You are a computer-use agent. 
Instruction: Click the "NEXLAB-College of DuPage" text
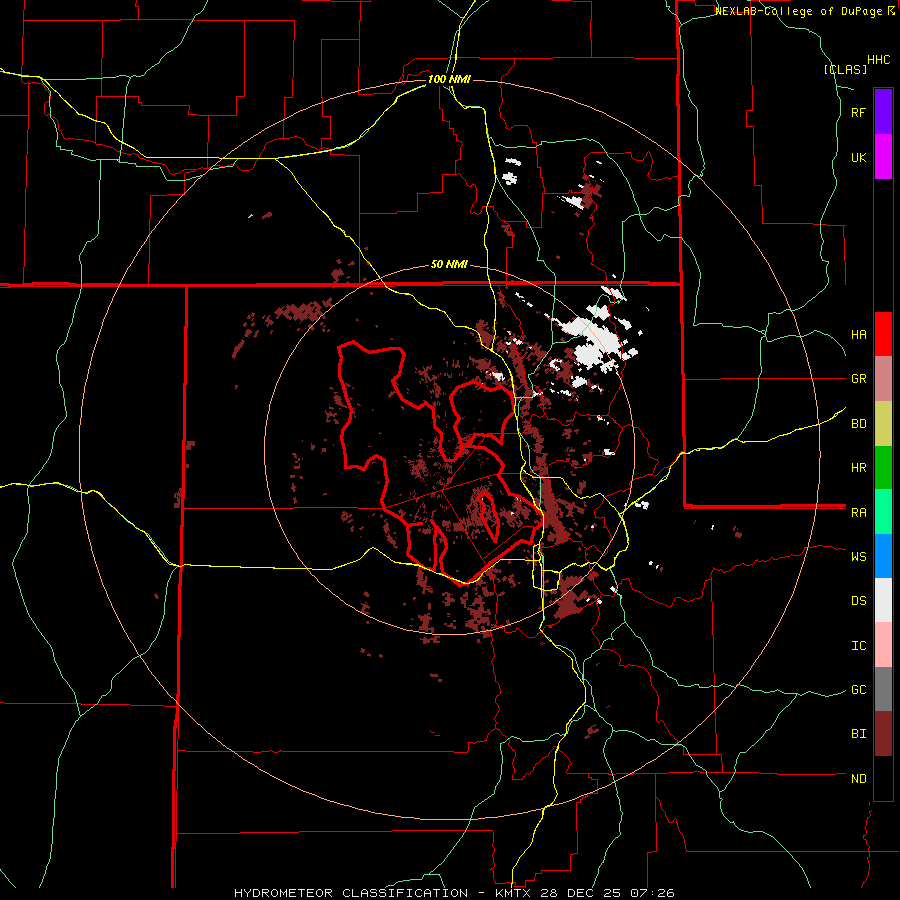(800, 11)
